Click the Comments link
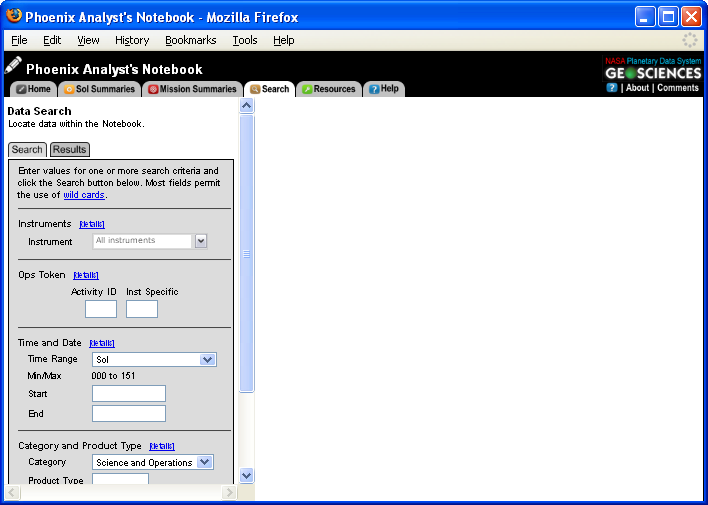 pyautogui.click(x=678, y=88)
